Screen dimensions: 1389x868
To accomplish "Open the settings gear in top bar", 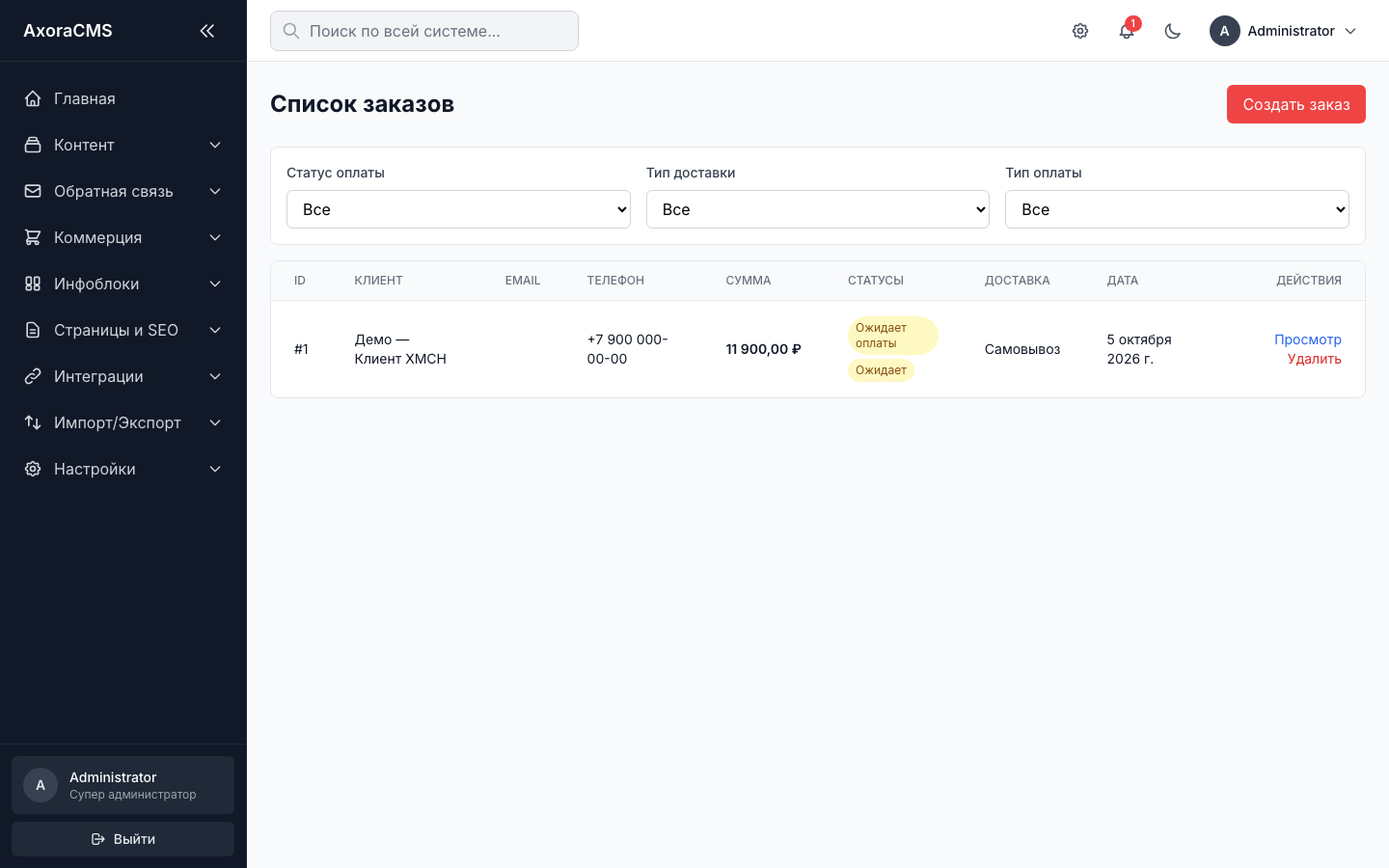I will [x=1080, y=31].
